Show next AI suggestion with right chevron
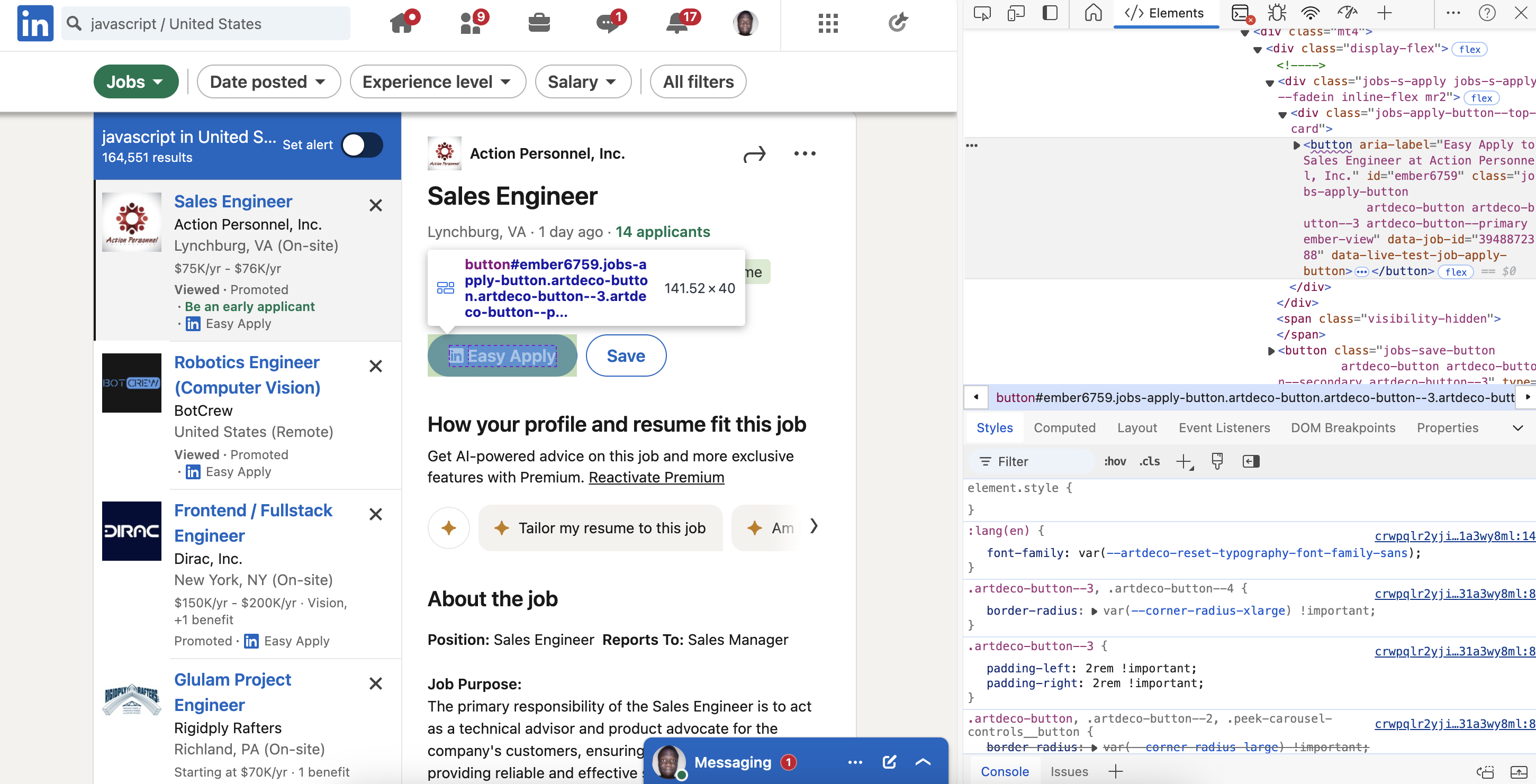The width and height of the screenshot is (1536, 784). (814, 527)
